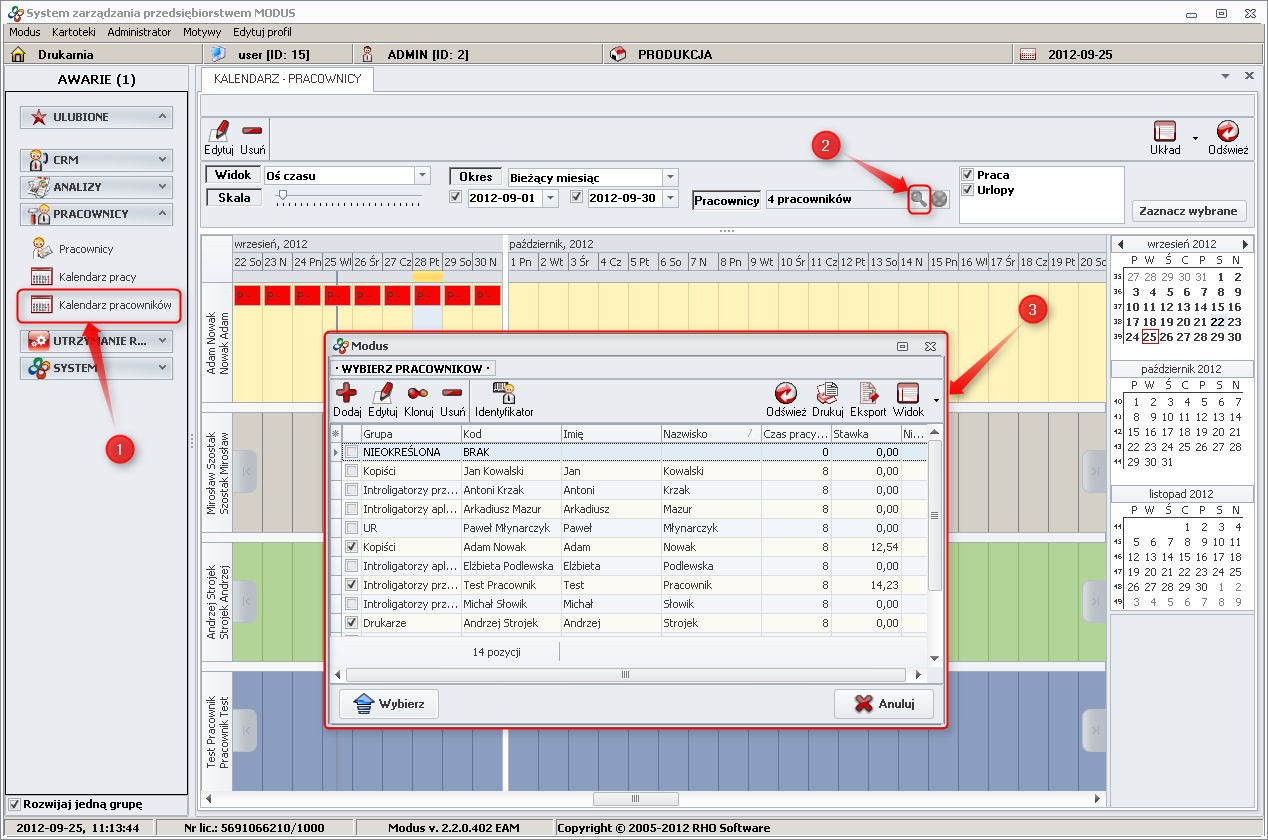Toggle checkbox for Jan Kowalski row
The height and width of the screenshot is (840, 1268).
coord(351,471)
